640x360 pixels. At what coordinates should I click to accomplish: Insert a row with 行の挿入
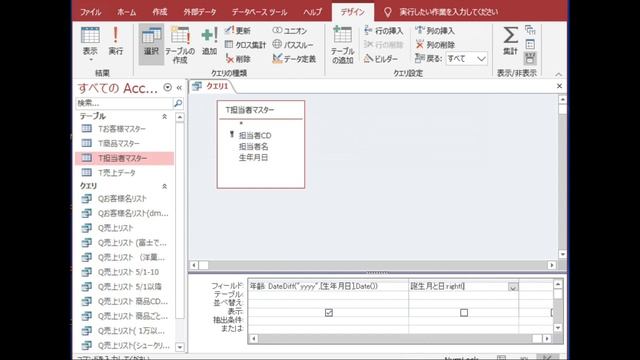coord(383,31)
